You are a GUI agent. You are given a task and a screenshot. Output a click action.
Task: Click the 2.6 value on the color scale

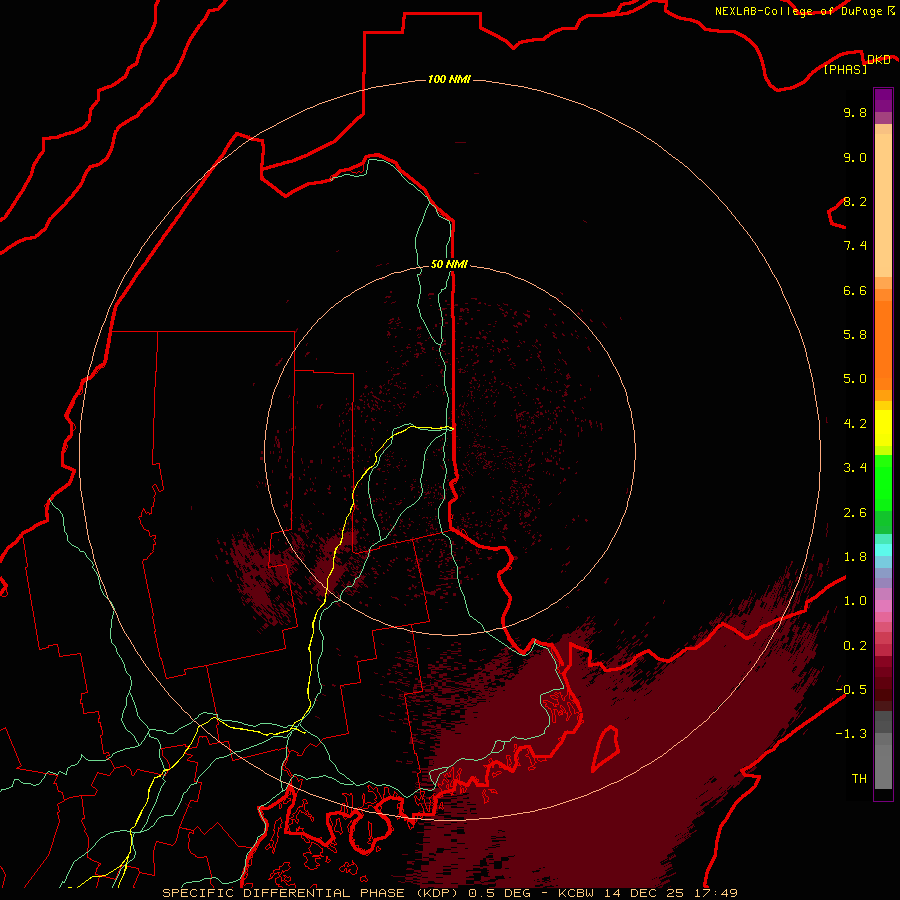855,513
